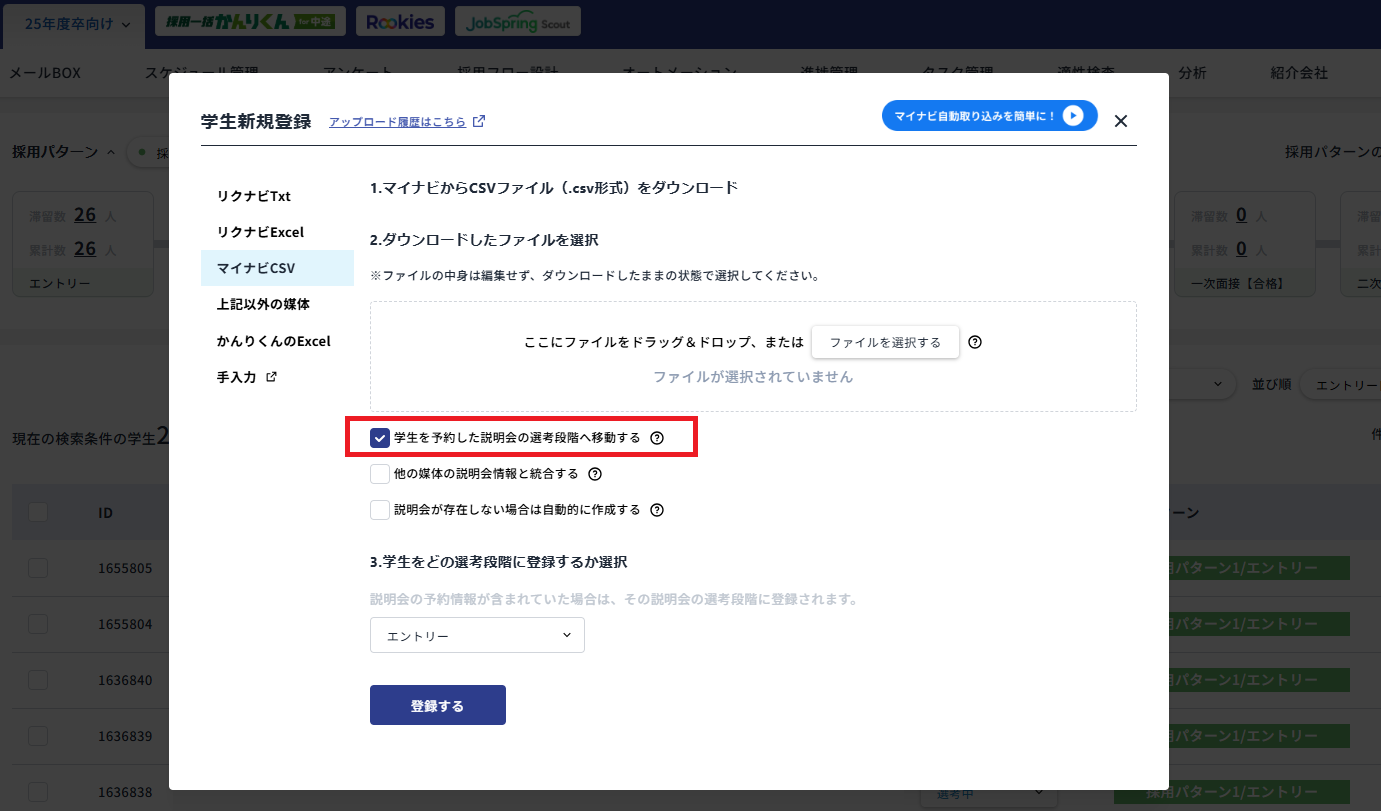Viewport: 1381px width, 811px height.
Task: Check 説明会が存在しない場合は自動的に作成する
Action: 379,509
